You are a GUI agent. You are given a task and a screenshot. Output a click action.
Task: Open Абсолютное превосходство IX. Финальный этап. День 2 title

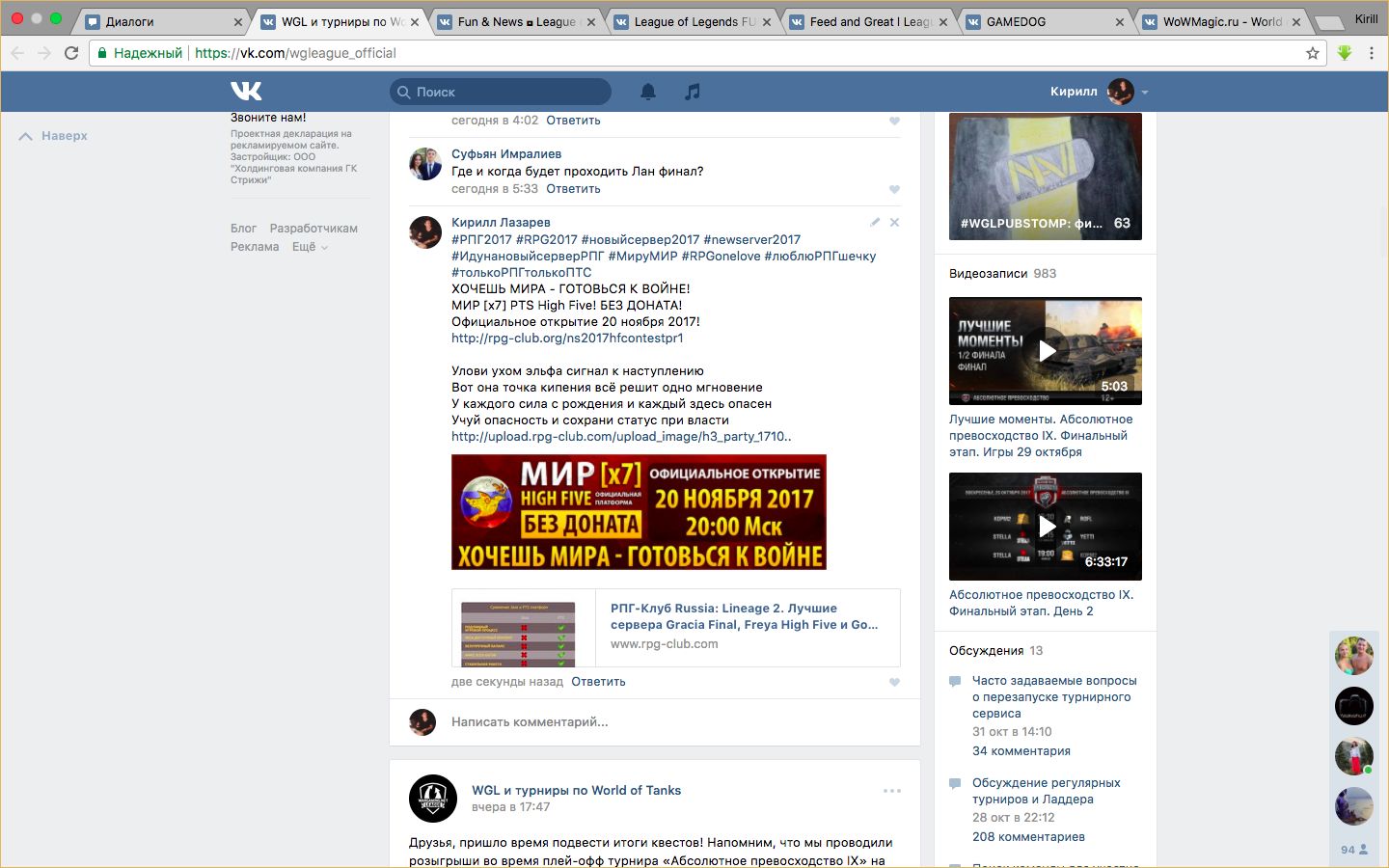[1041, 603]
